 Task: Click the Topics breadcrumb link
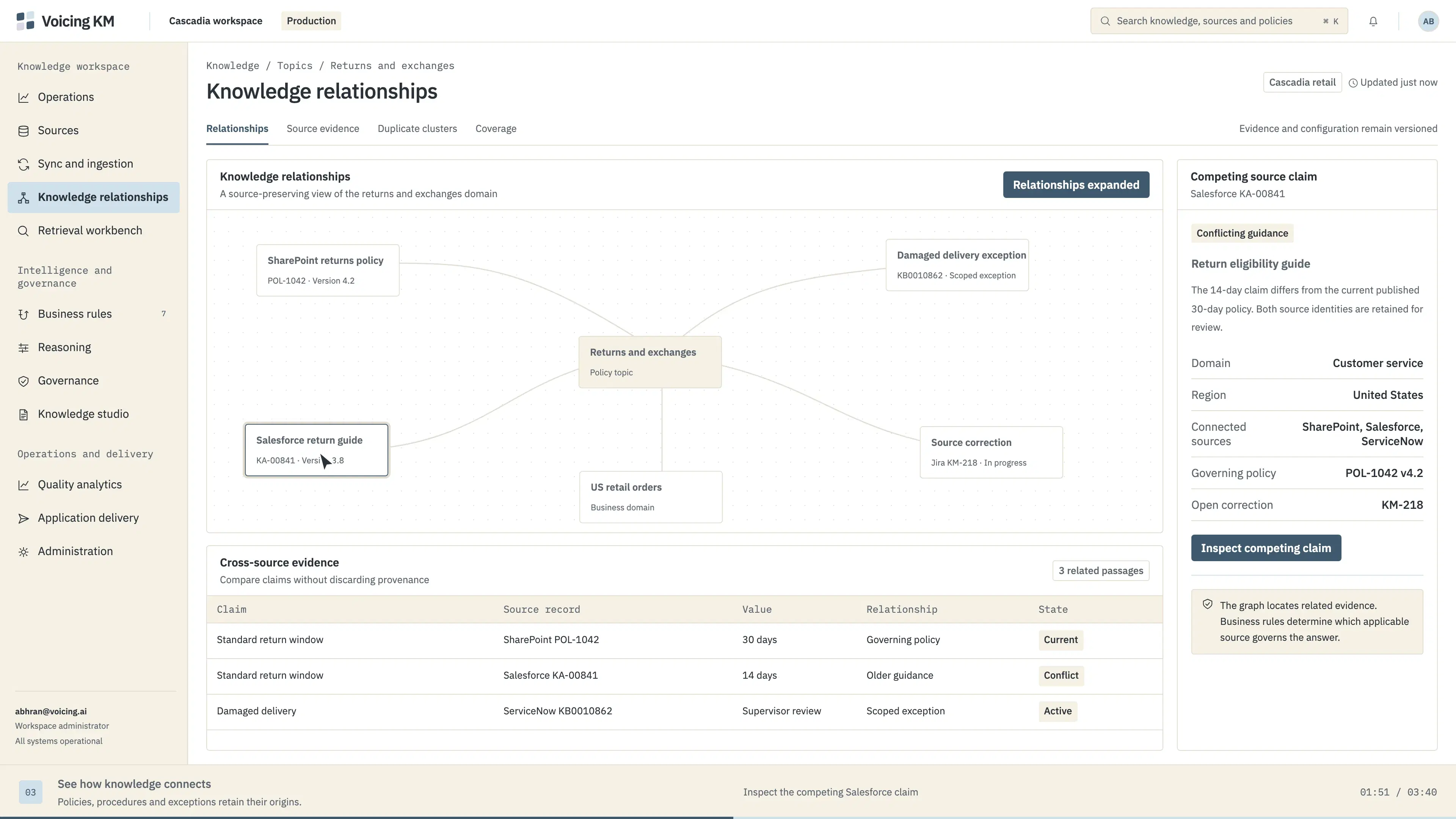(295, 66)
